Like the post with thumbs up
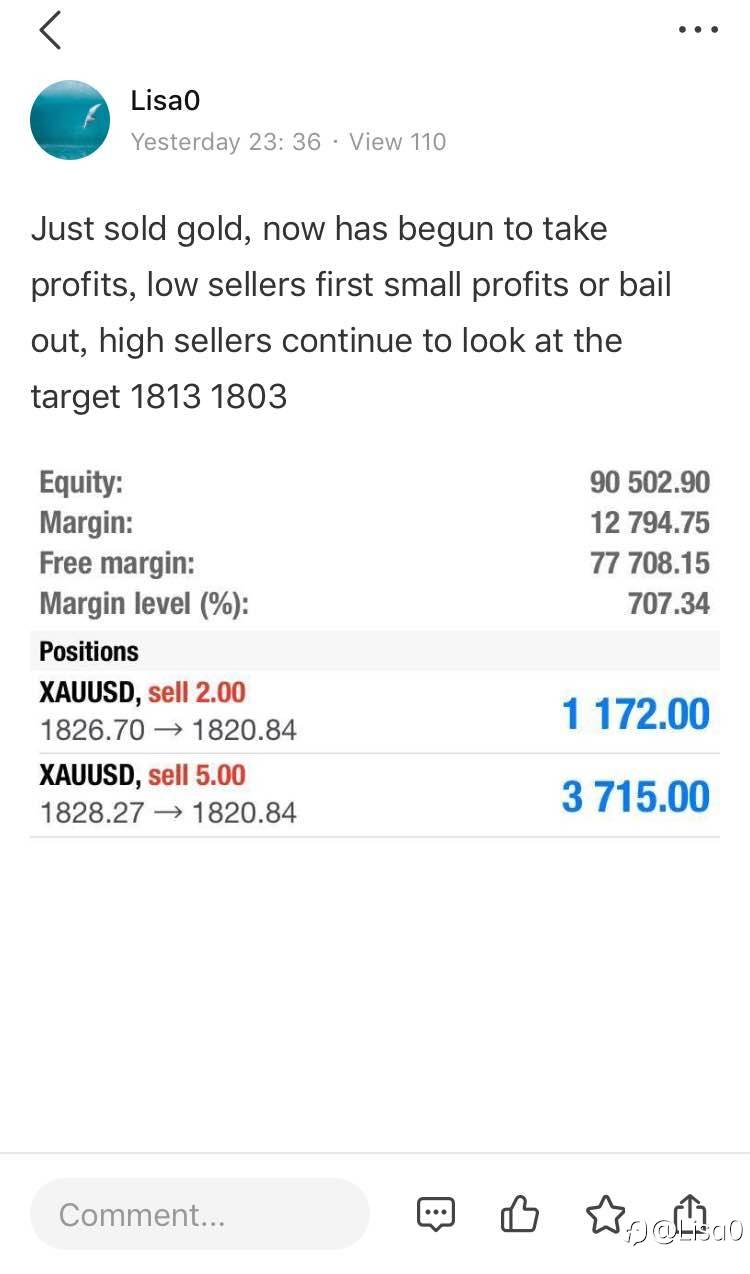This screenshot has width=750, height=1274. coord(519,1214)
